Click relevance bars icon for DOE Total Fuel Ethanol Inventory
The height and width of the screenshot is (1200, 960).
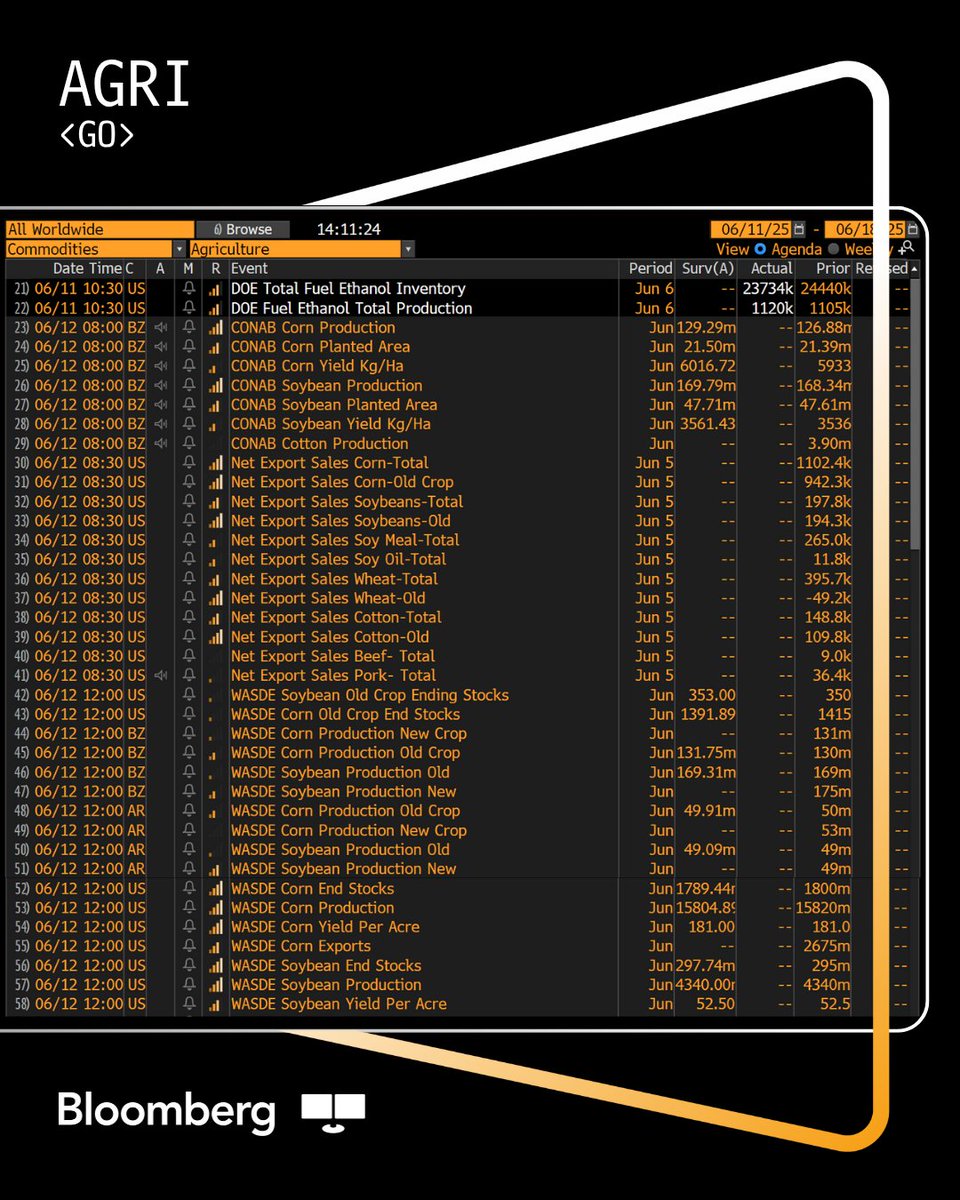tap(215, 289)
